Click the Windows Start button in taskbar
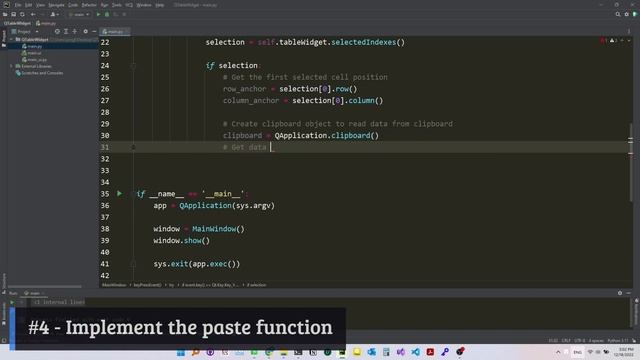Screen dimensions: 640x360 [x=181, y=352]
